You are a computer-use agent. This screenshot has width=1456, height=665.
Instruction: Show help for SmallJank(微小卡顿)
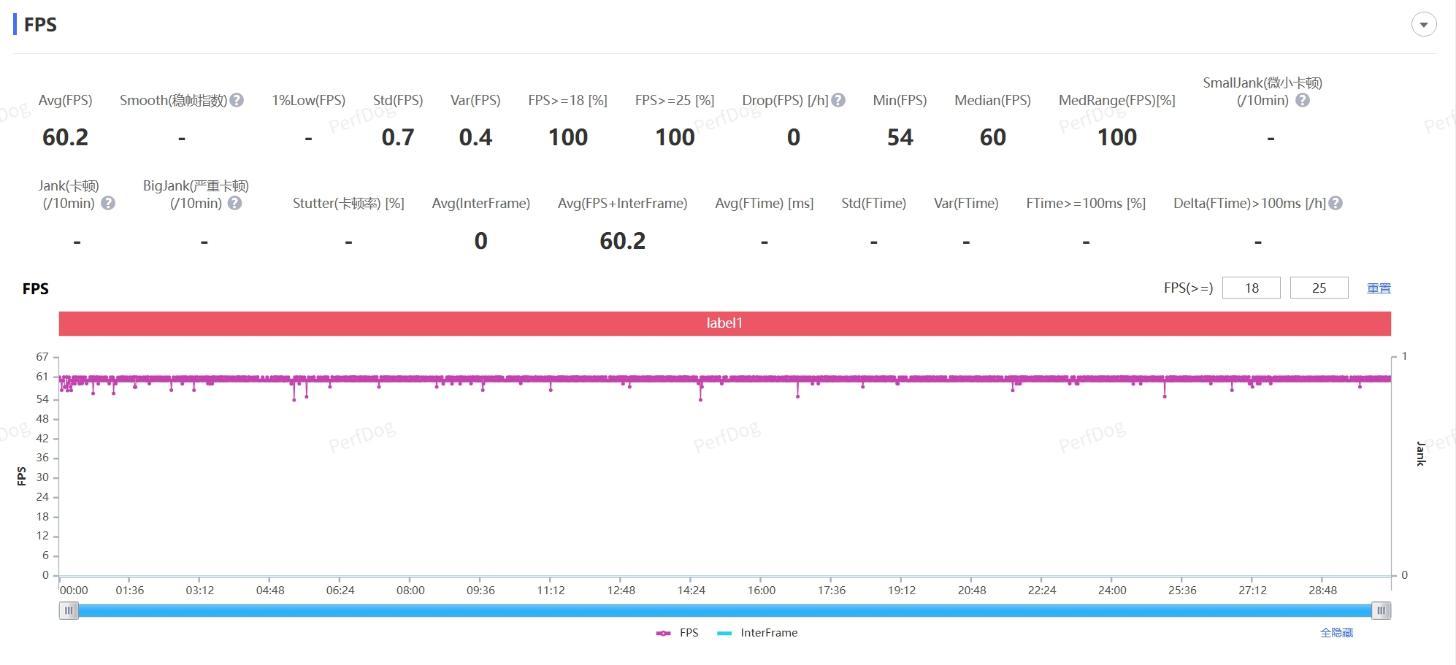pyautogui.click(x=1302, y=100)
